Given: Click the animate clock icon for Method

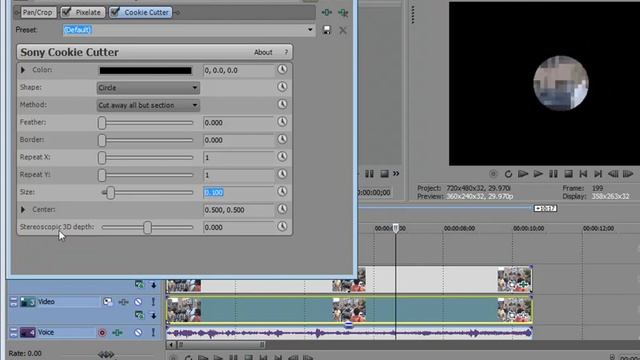Looking at the screenshot, I should [x=282, y=104].
